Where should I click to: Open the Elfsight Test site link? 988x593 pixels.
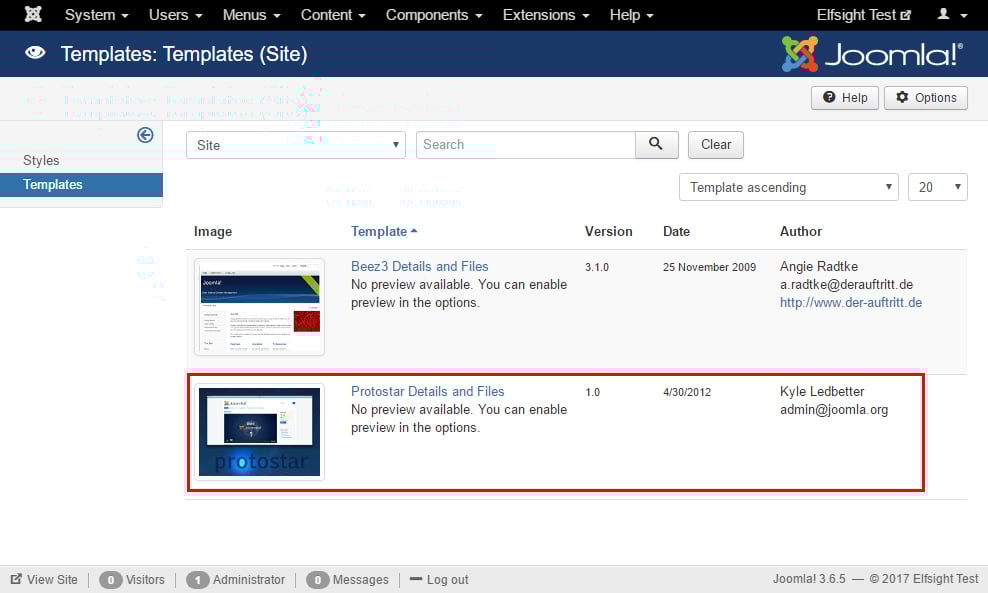tap(863, 14)
